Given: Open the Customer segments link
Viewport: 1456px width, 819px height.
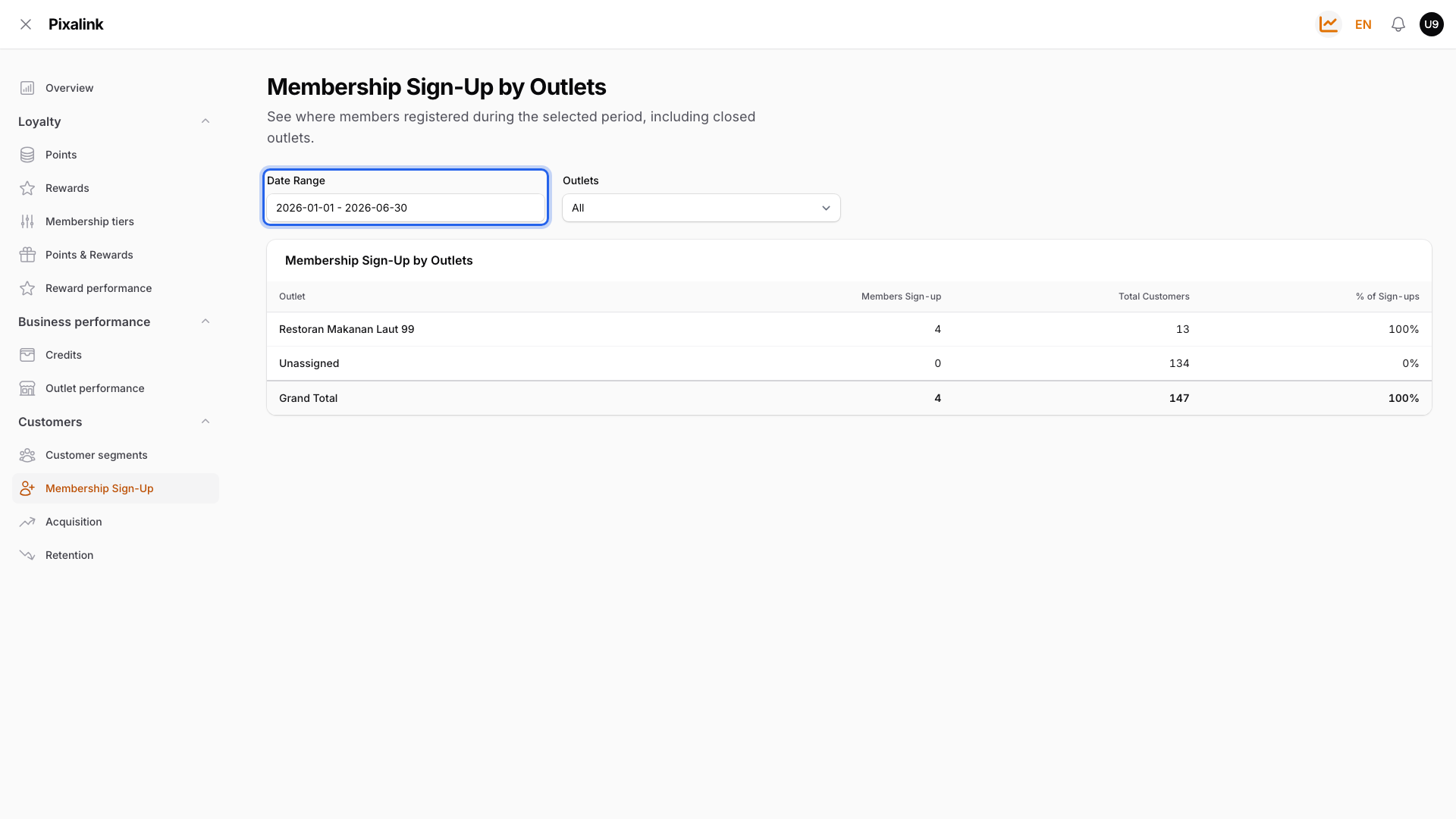Looking at the screenshot, I should tap(115, 455).
